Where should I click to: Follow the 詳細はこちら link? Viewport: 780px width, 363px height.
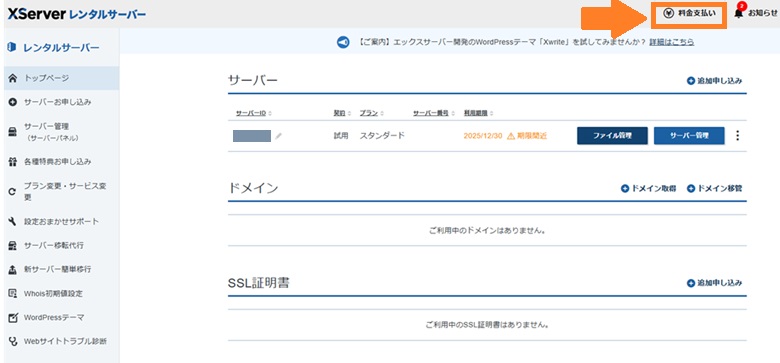[672, 42]
